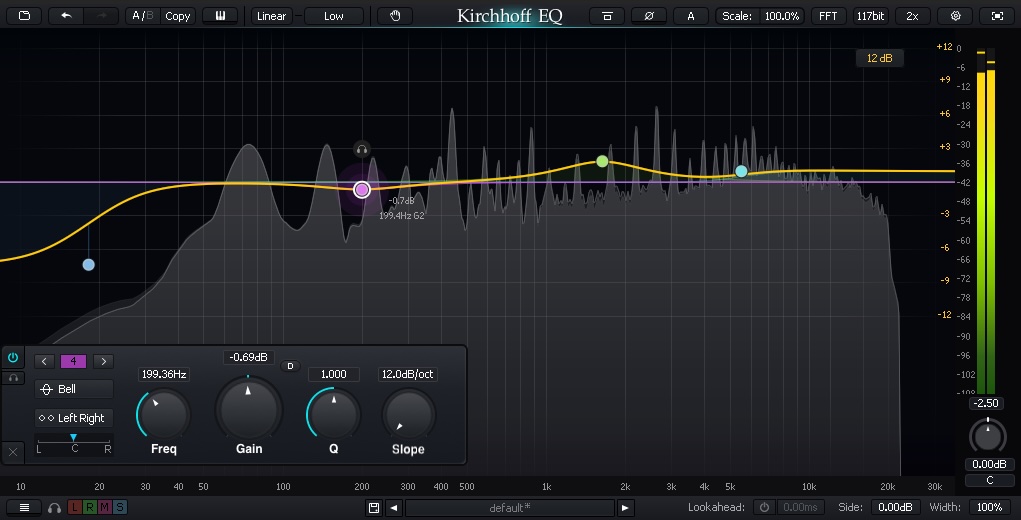Undo the last change with back arrow

click(x=66, y=16)
